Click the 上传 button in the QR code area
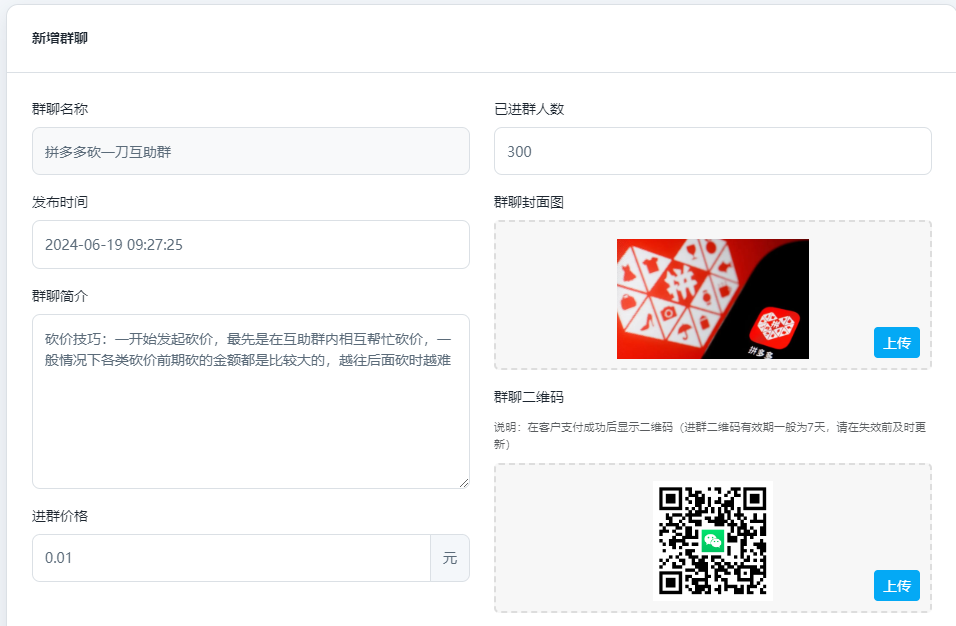Image resolution: width=956 pixels, height=626 pixels. [896, 585]
